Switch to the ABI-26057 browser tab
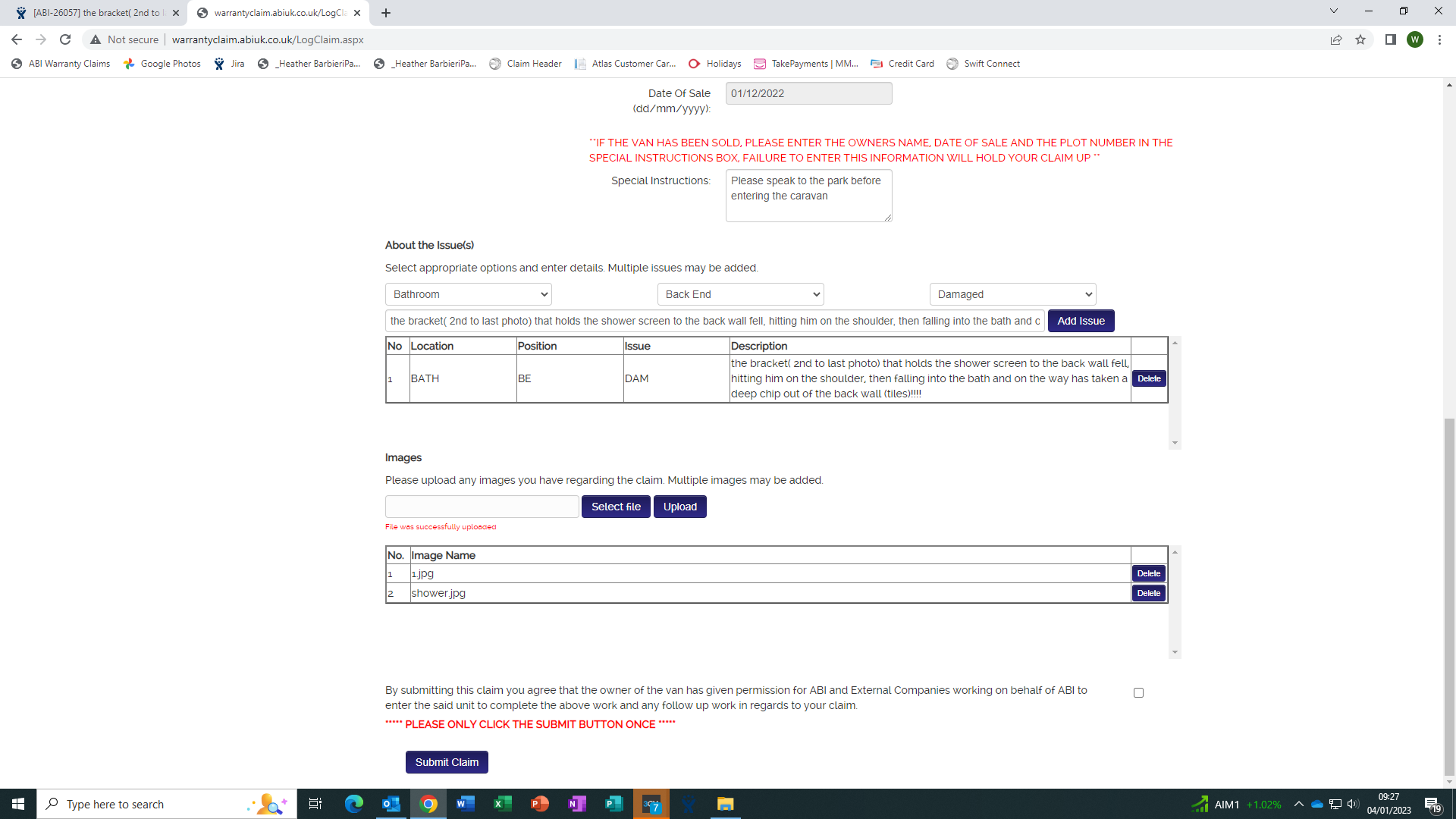The image size is (1456, 819). click(x=96, y=13)
